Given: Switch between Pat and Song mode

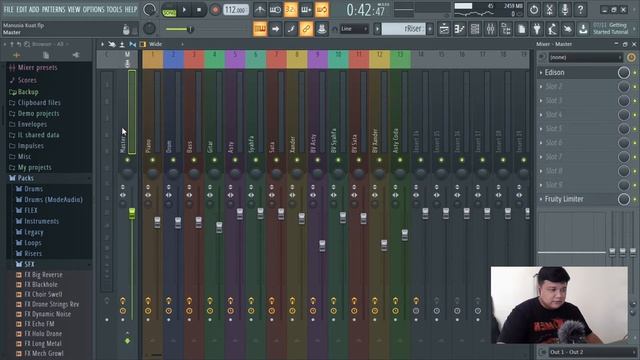Looking at the screenshot, I should (x=169, y=10).
